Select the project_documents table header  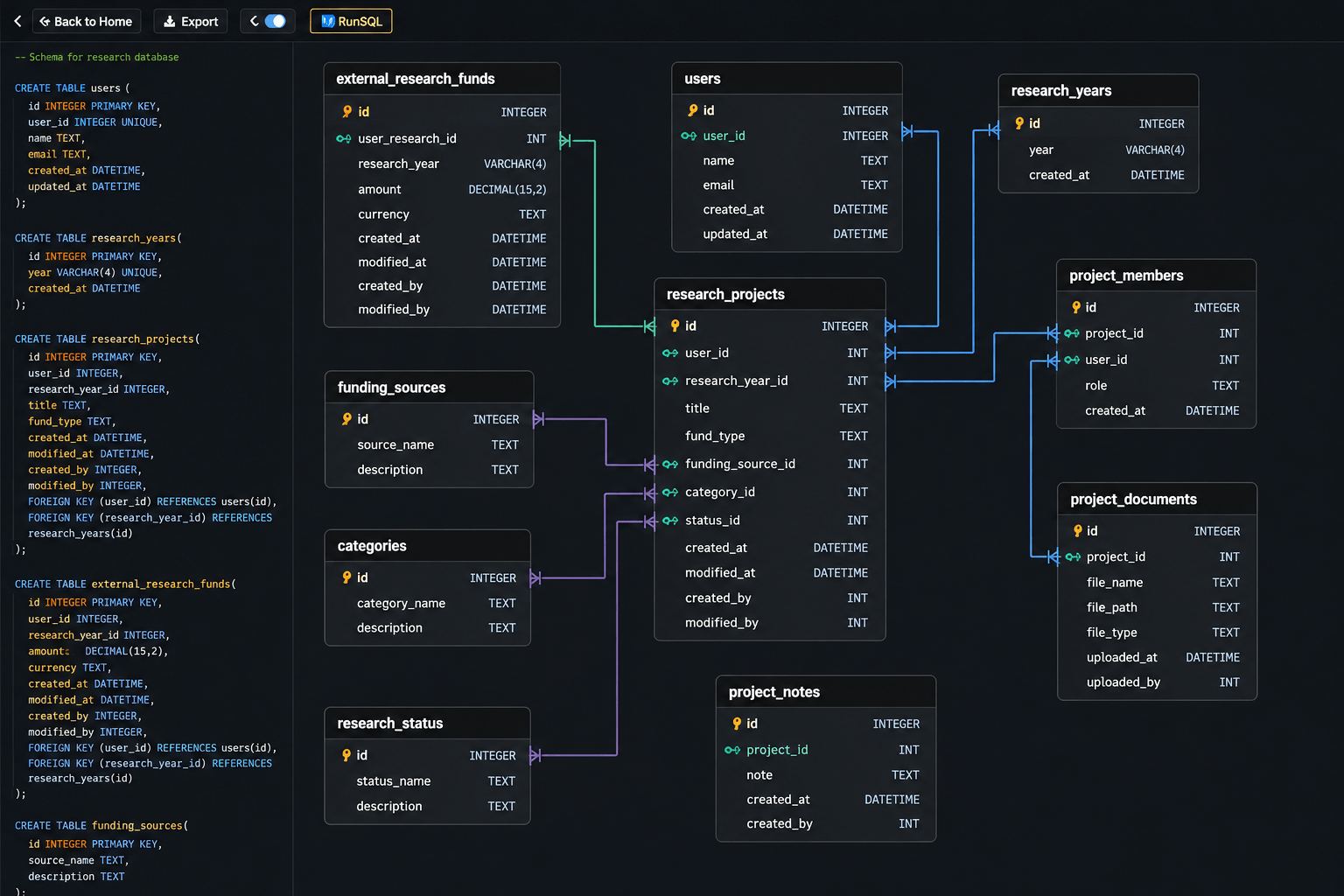1157,499
